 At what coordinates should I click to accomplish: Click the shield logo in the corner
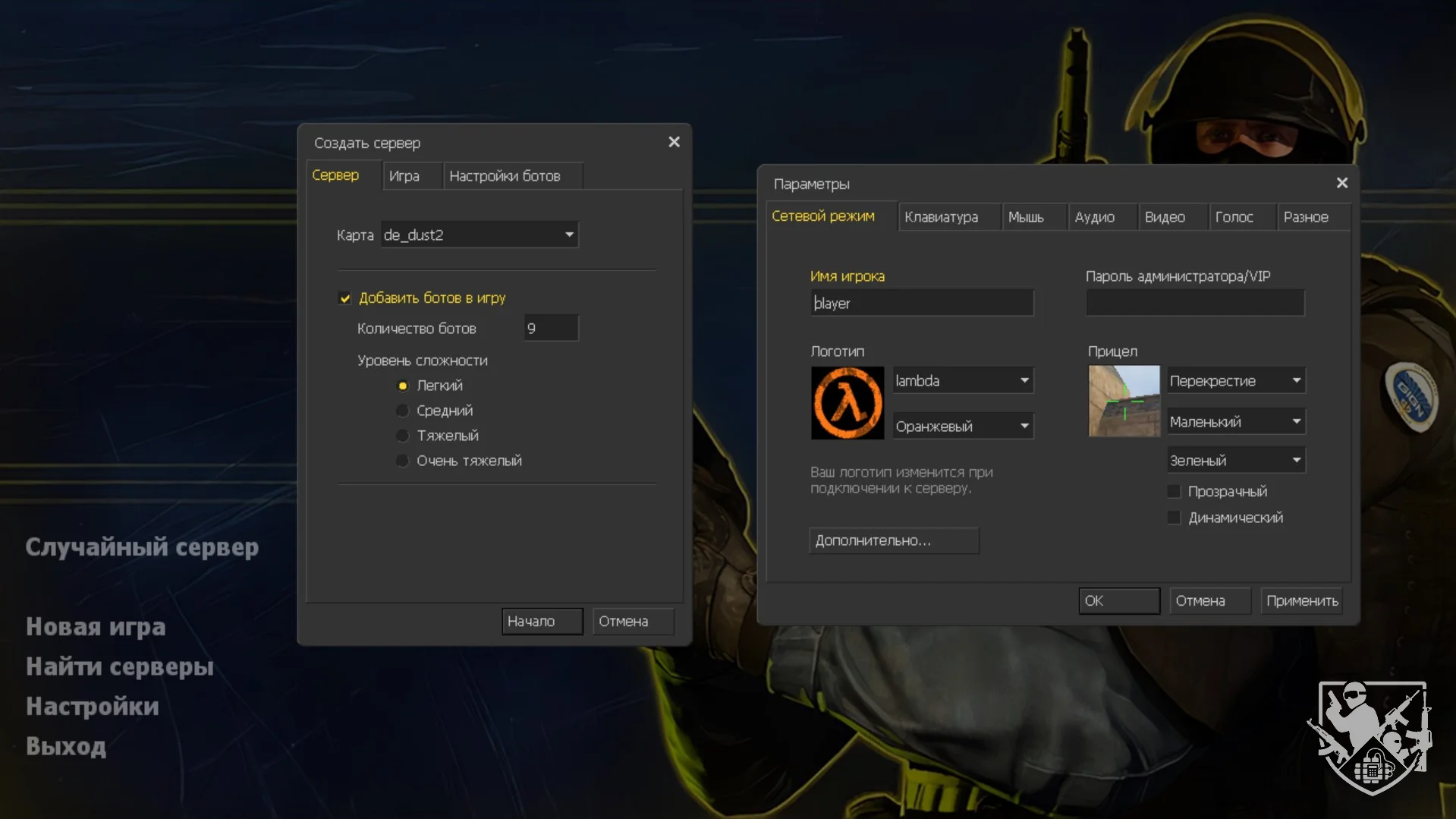[x=1371, y=736]
